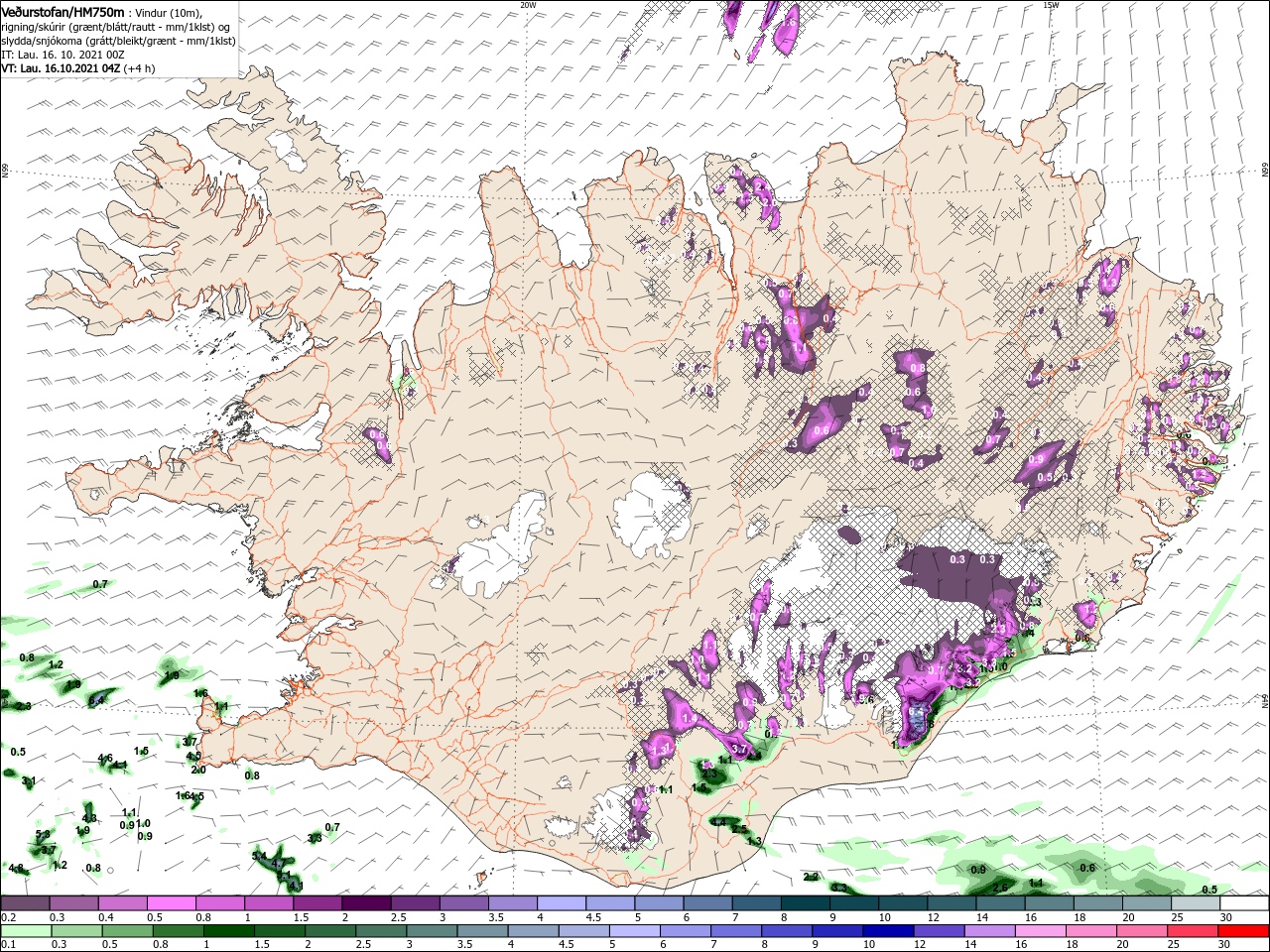Pick the 5 pale lilac rain scale swatch
This screenshot has height=952, width=1270.
click(635, 931)
